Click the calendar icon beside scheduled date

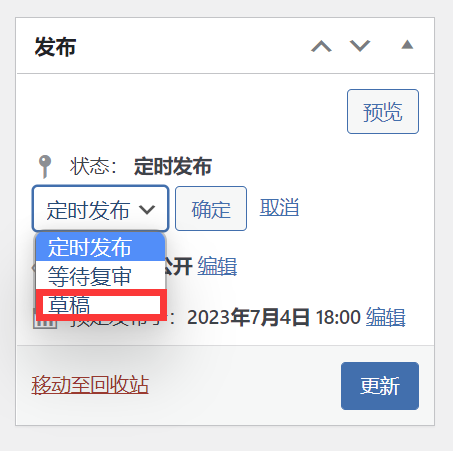pos(45,323)
